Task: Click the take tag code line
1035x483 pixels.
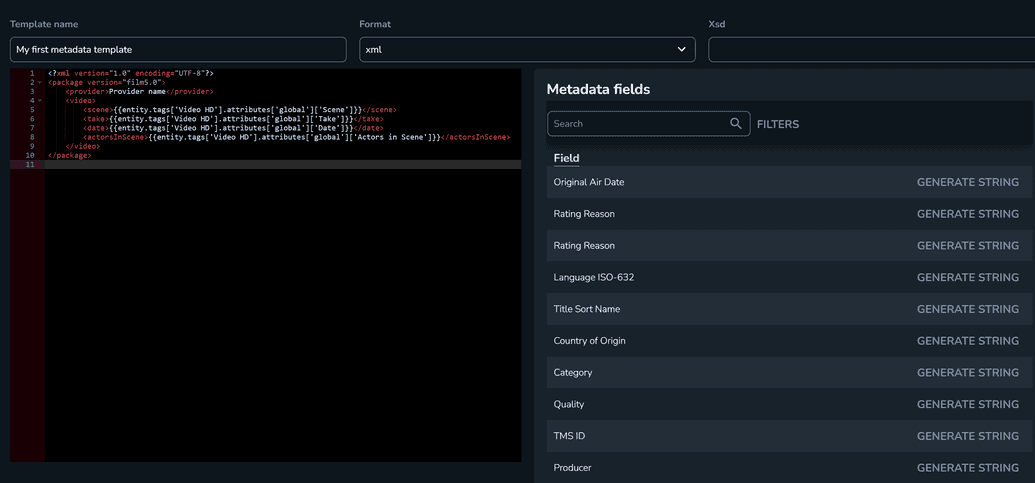Action: pos(233,119)
